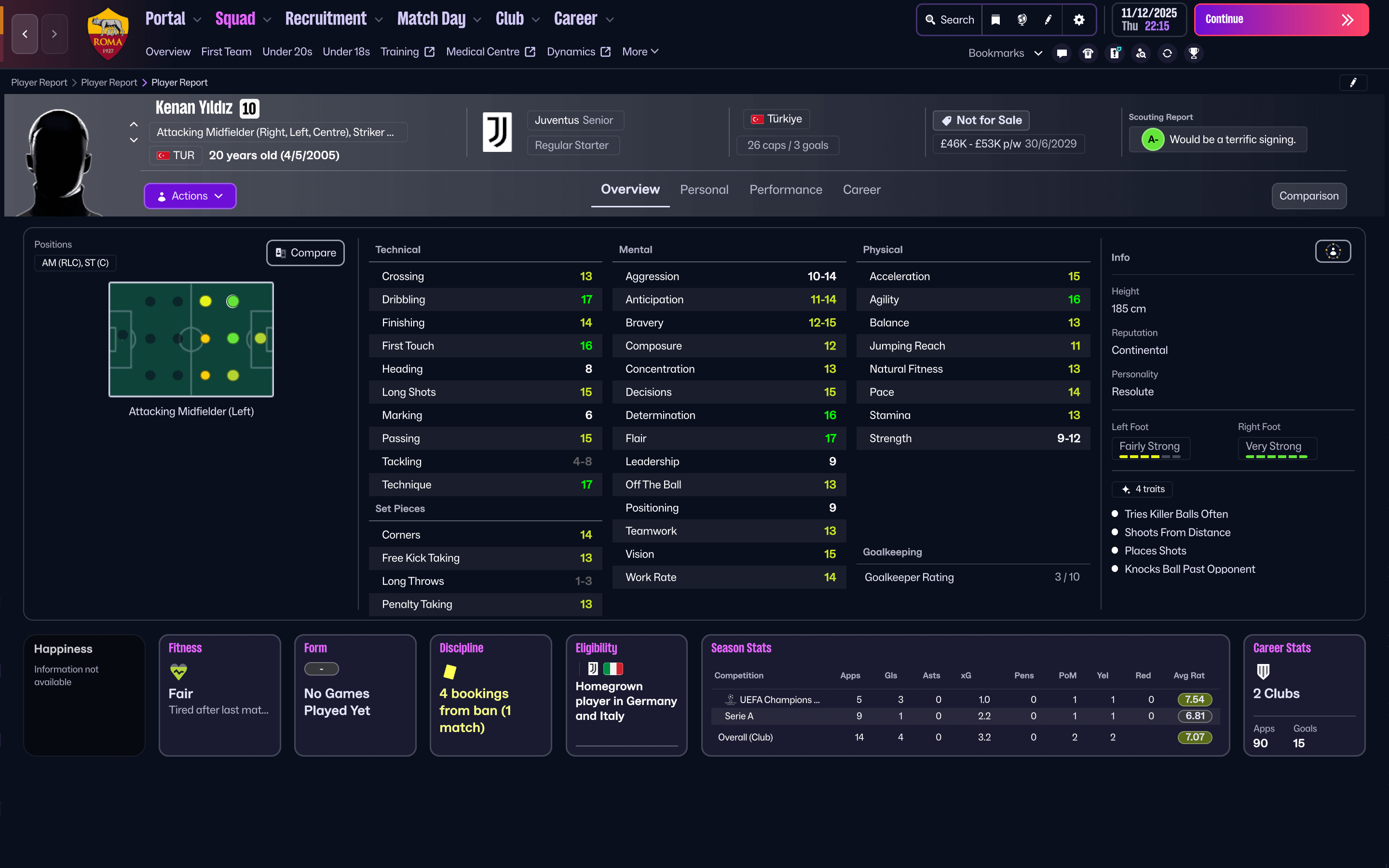This screenshot has width=1389, height=868.
Task: Select the striker position dot on pitch
Action: 260,339
